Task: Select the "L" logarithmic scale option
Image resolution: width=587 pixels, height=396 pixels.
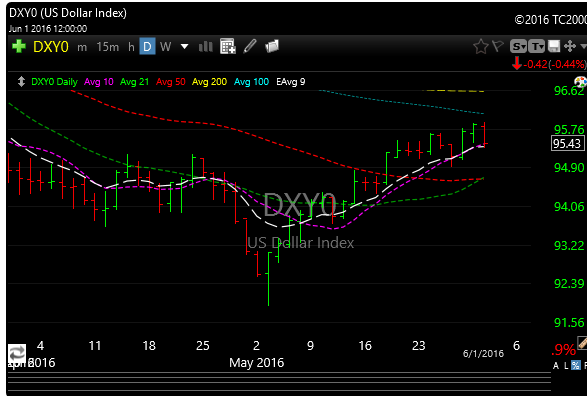Action: 565,366
